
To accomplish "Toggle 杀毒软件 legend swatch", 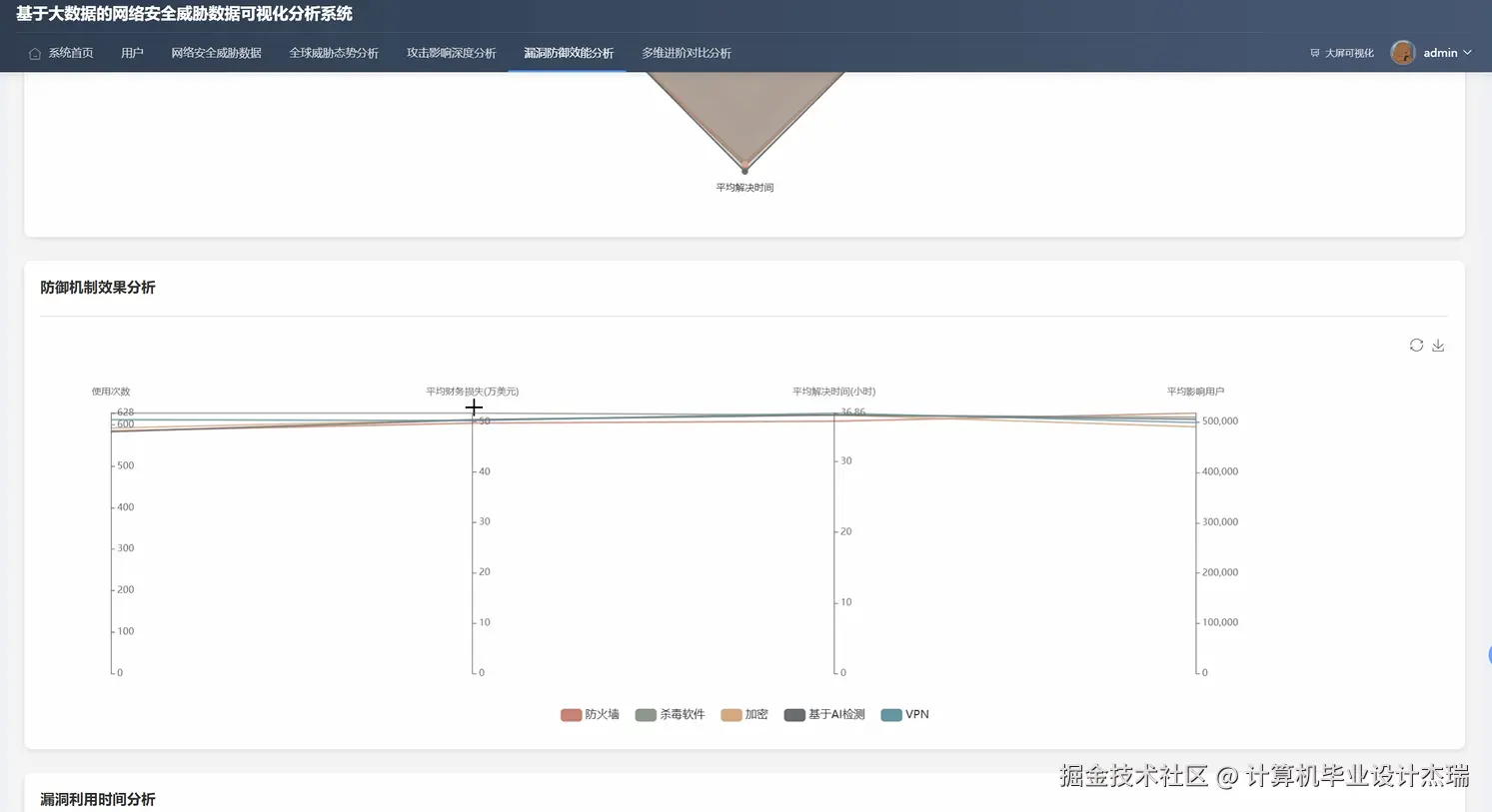I will click(646, 715).
